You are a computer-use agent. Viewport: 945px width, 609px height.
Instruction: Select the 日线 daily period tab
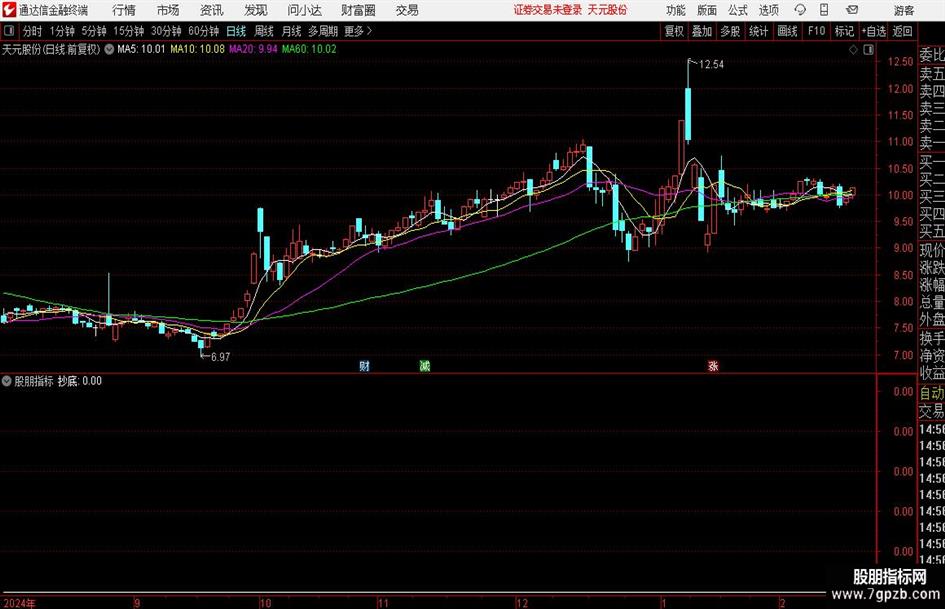click(x=236, y=31)
